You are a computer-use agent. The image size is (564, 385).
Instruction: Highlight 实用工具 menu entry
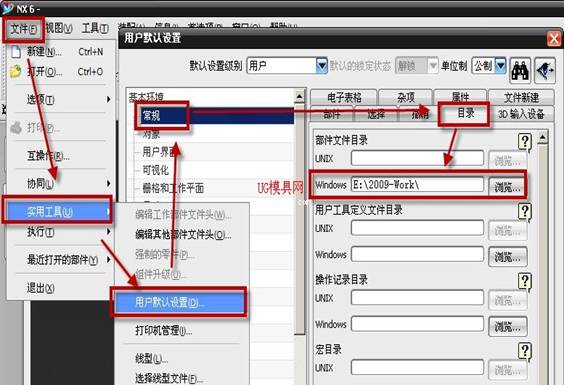(58, 212)
